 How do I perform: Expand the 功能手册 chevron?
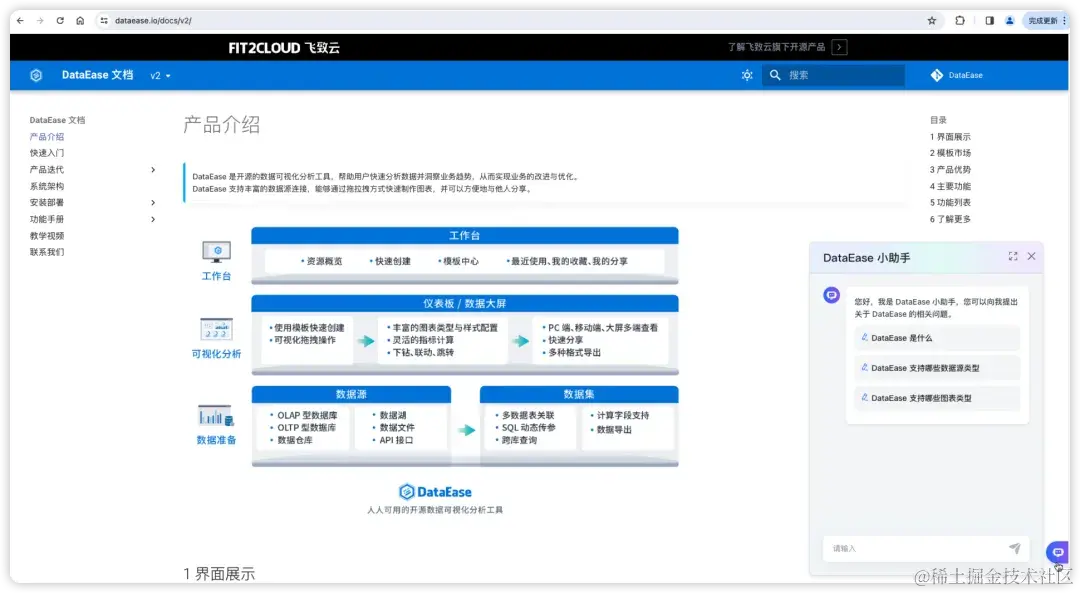(153, 219)
